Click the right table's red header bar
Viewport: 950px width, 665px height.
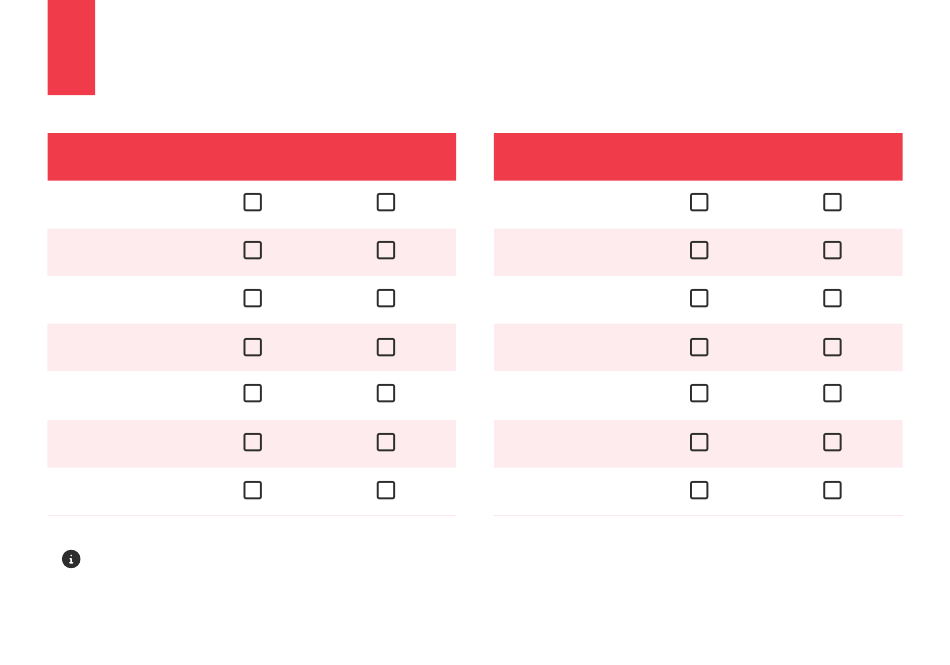click(698, 157)
